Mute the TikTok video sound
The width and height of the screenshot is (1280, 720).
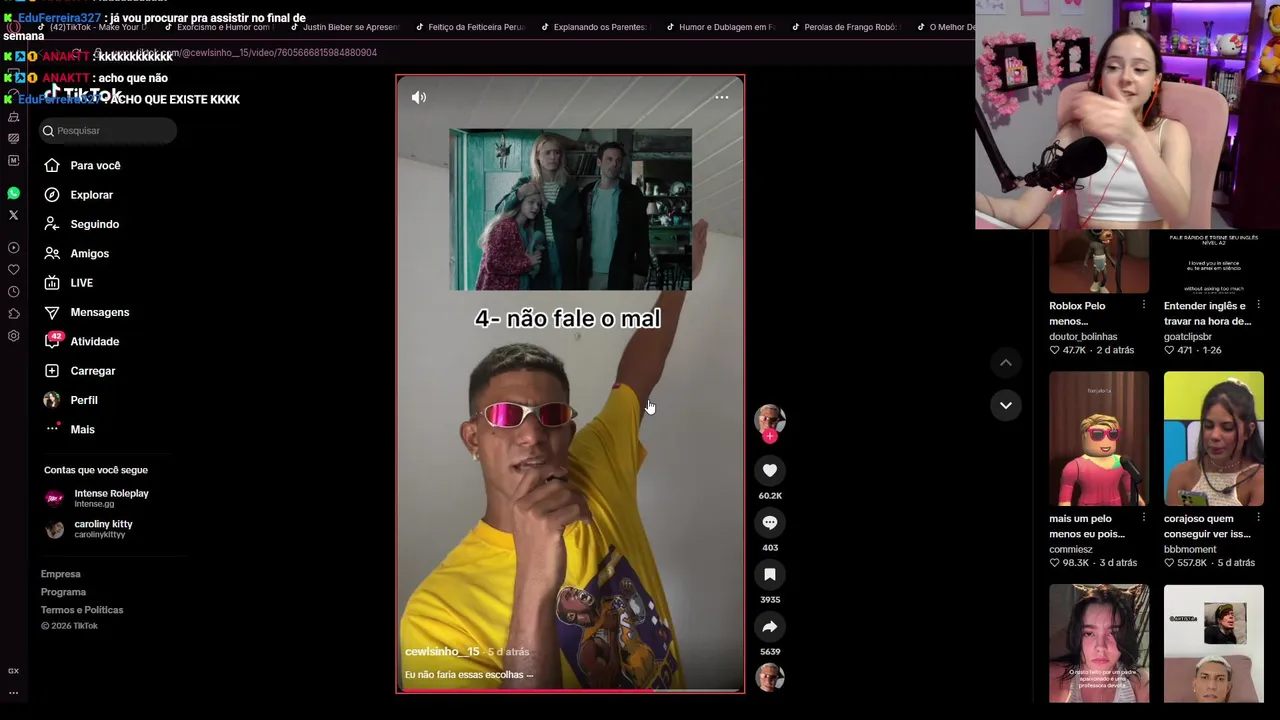point(419,97)
